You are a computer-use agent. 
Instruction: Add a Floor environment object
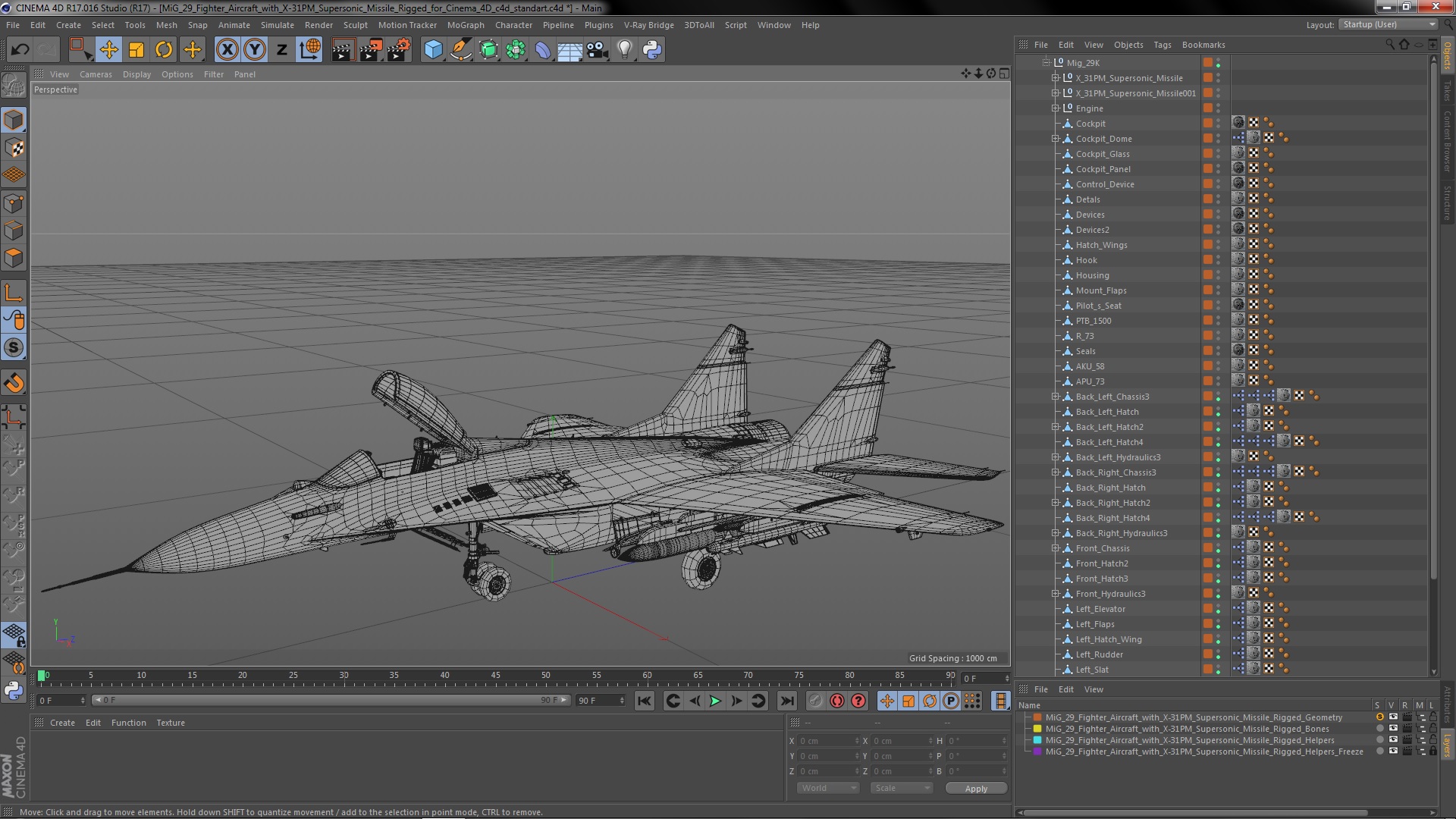(x=570, y=50)
